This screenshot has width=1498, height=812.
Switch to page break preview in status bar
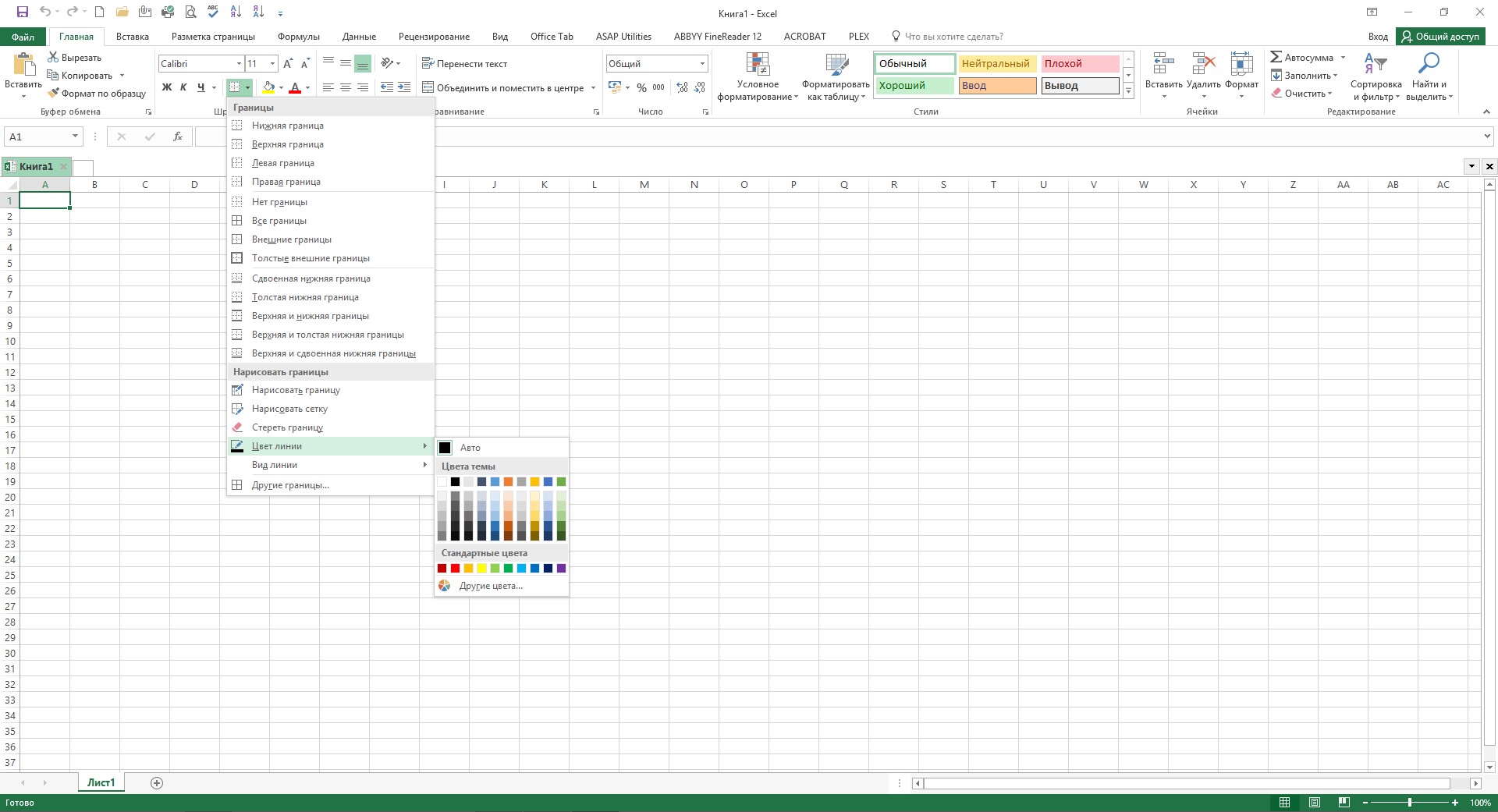pos(1344,803)
